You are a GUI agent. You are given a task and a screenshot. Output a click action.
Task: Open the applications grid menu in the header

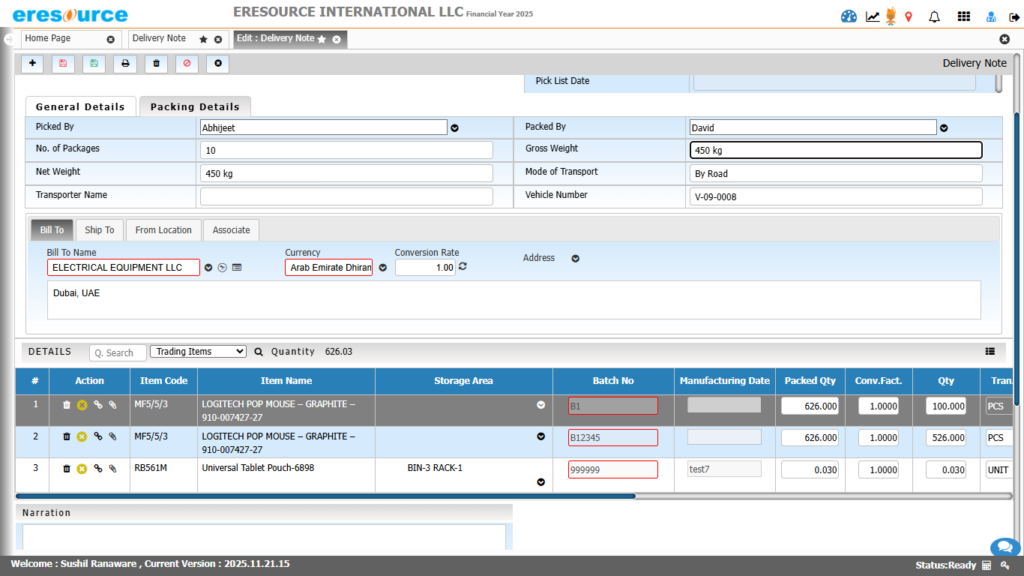(x=962, y=15)
